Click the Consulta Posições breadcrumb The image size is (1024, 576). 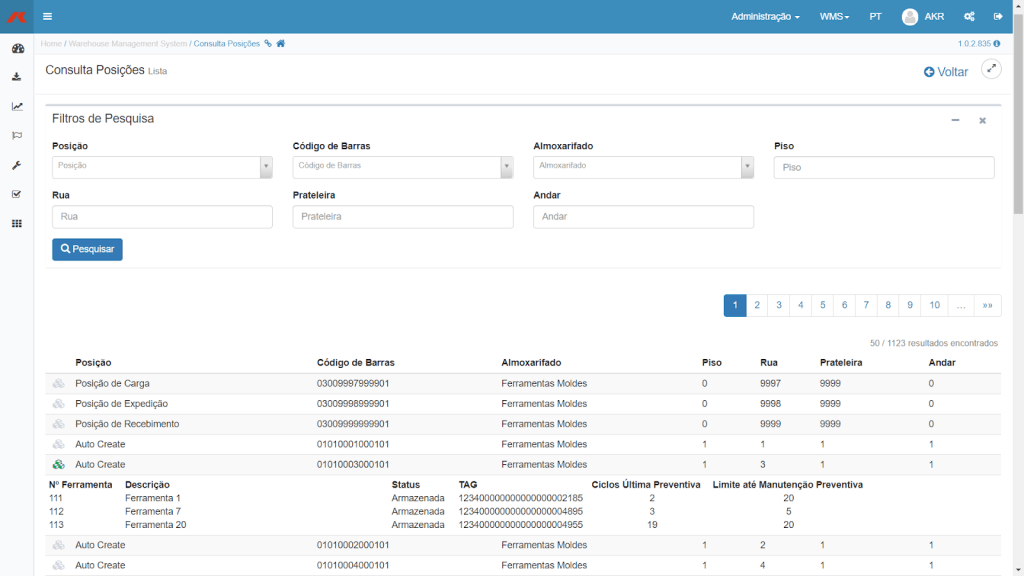click(227, 44)
